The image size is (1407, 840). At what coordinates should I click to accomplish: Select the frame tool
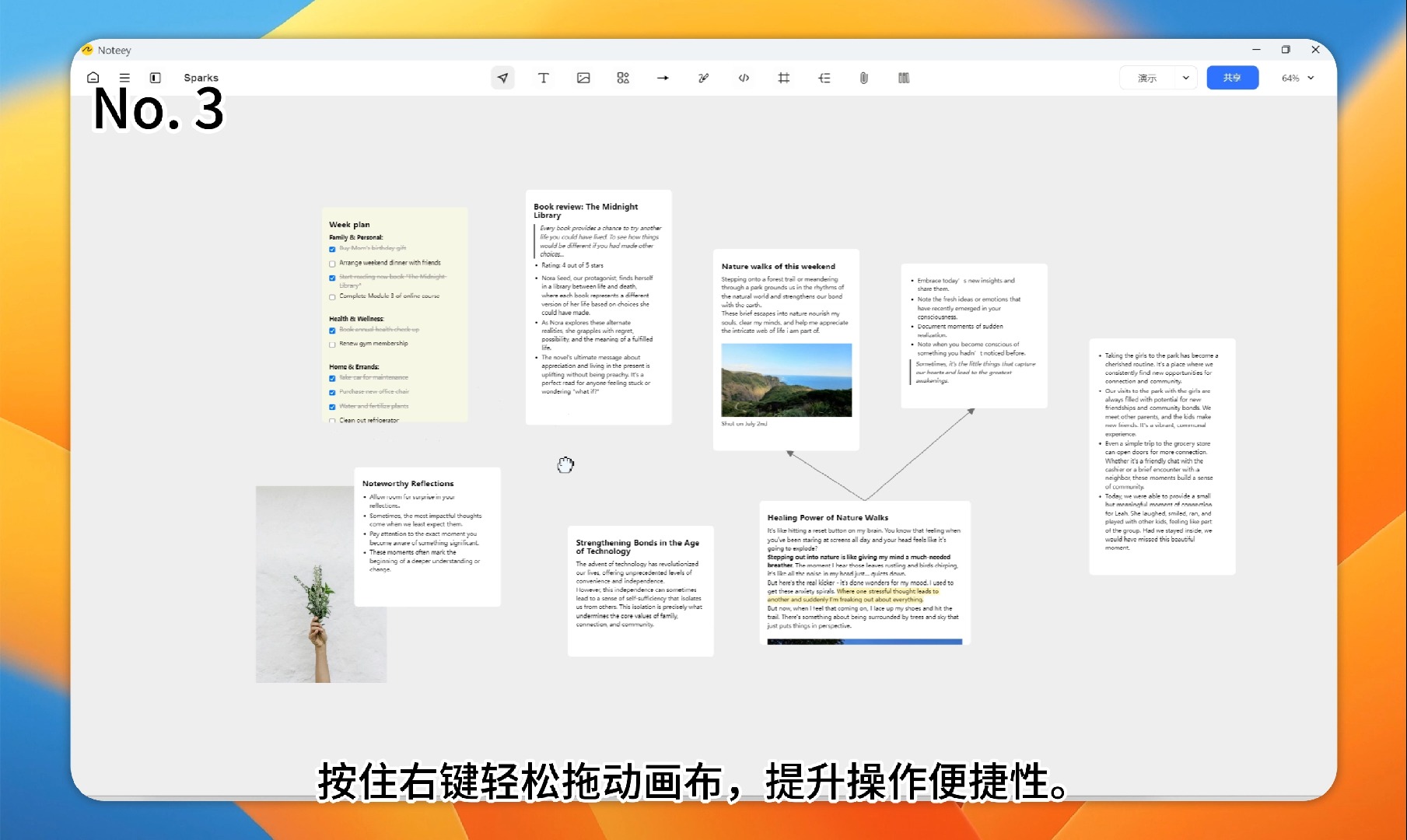(784, 78)
